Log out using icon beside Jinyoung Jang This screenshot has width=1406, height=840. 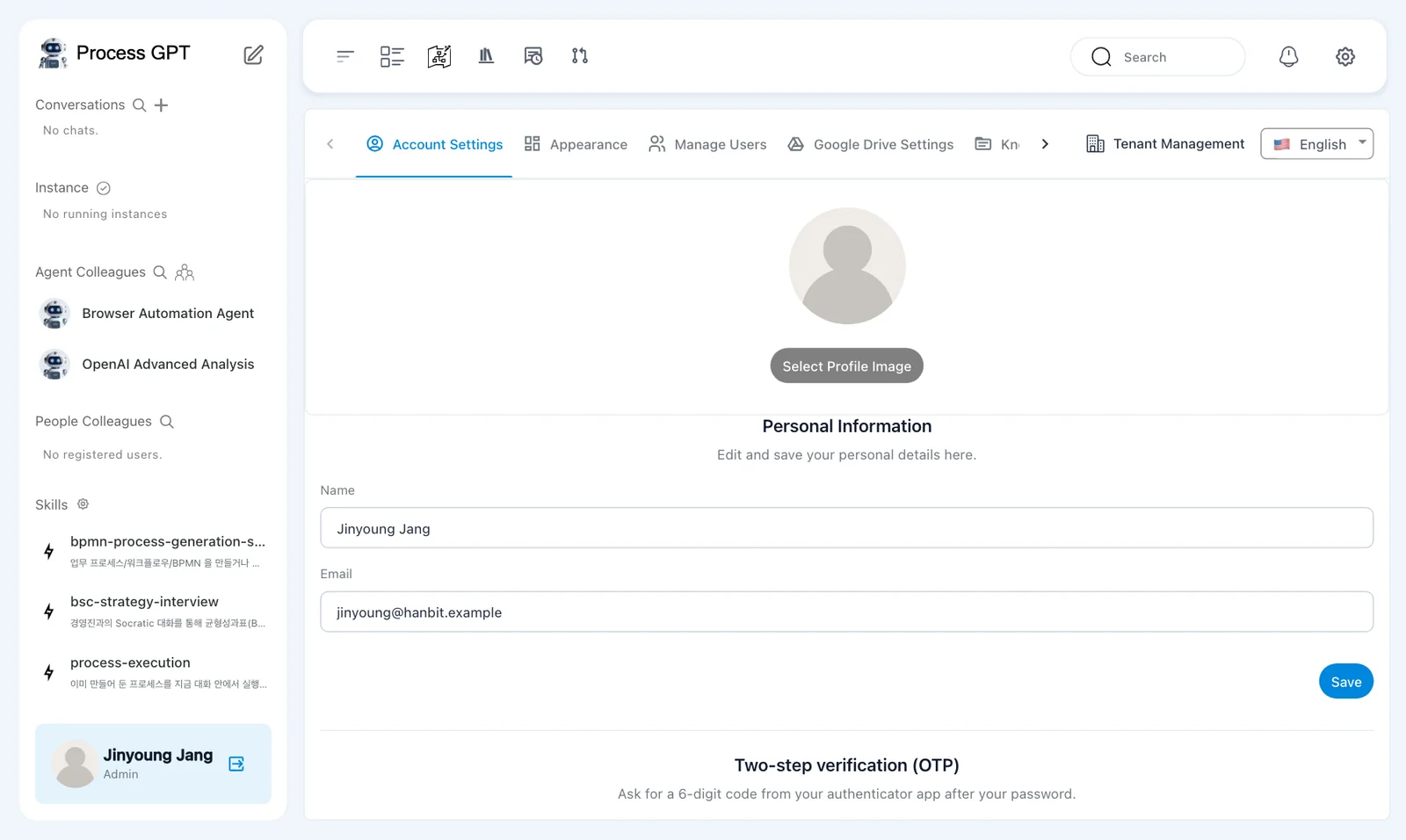[x=236, y=764]
